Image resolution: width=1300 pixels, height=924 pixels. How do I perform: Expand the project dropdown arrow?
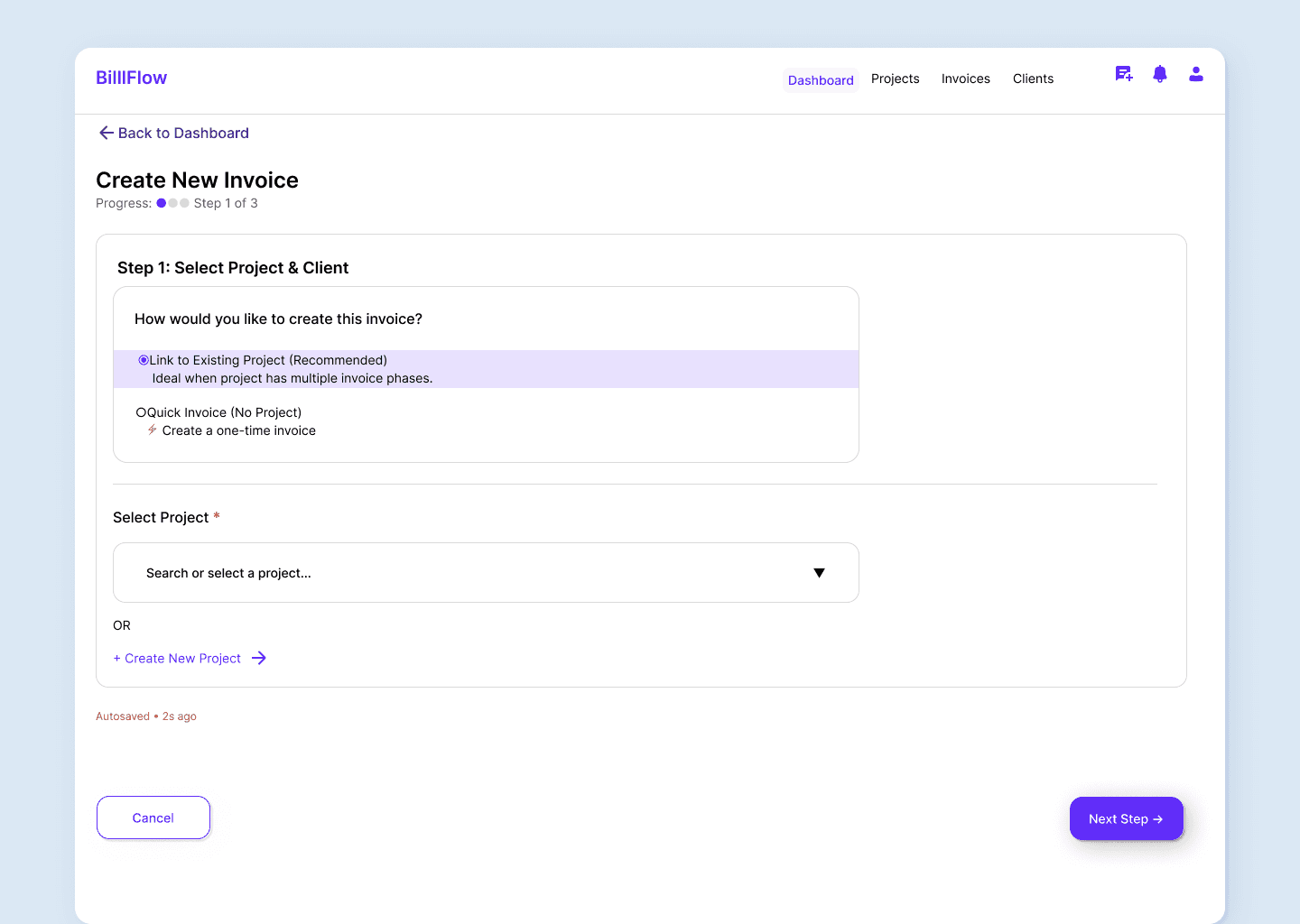click(x=819, y=573)
